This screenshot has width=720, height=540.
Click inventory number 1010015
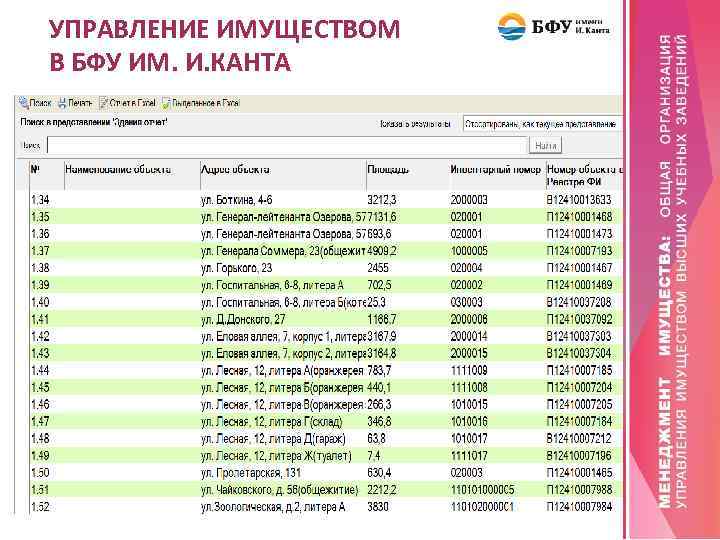[469, 404]
